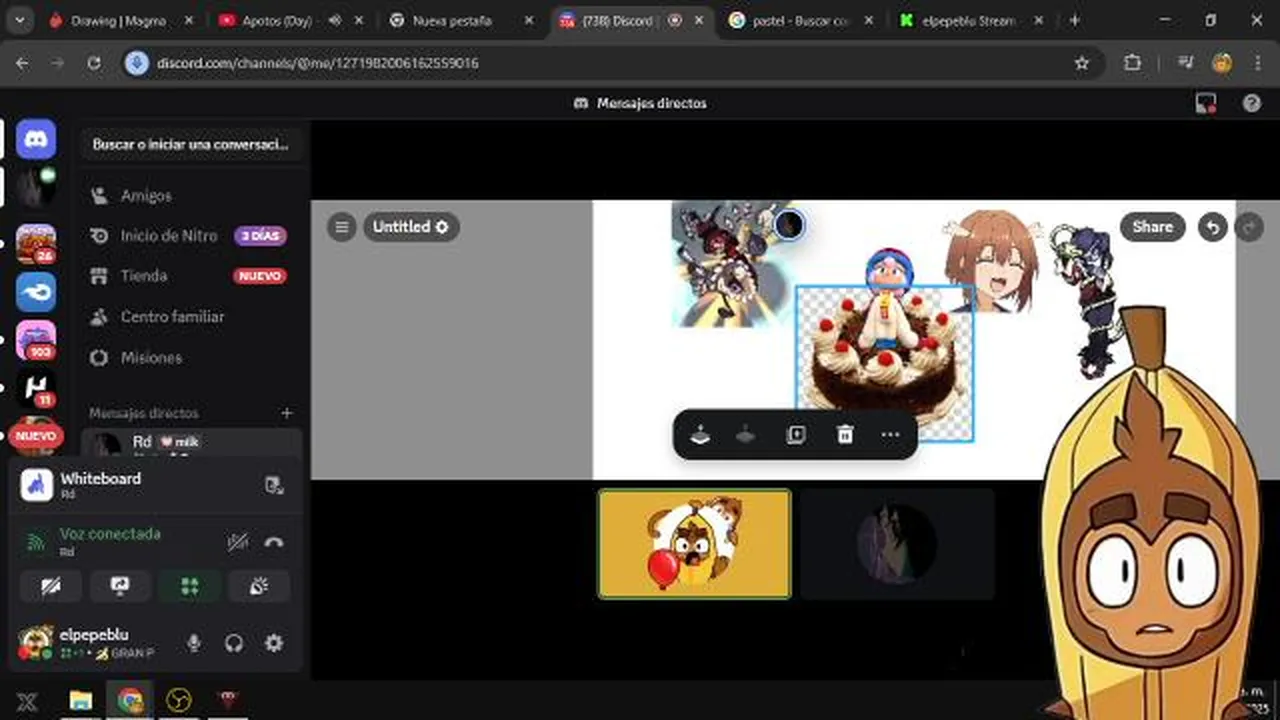Click the greyed-out redo arrow
This screenshot has height=720, width=1280.
[1249, 228]
